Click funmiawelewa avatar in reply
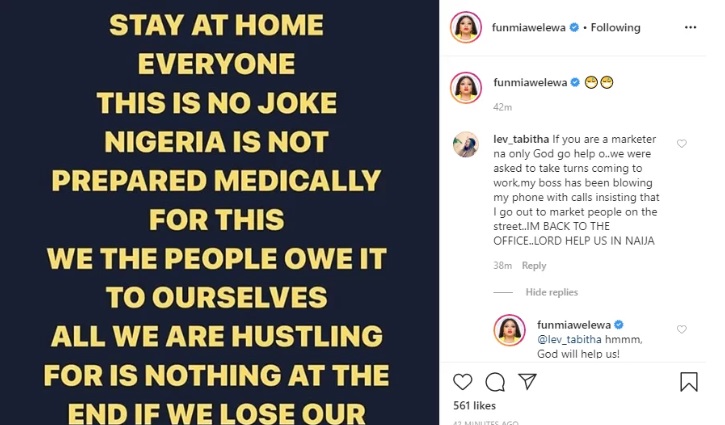The height and width of the screenshot is (425, 725). pos(511,330)
